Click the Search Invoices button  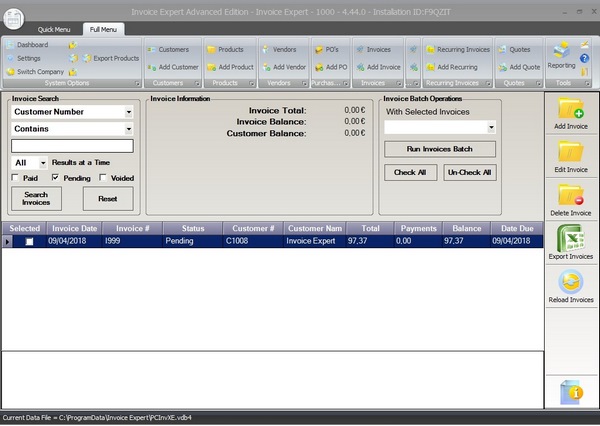click(36, 199)
